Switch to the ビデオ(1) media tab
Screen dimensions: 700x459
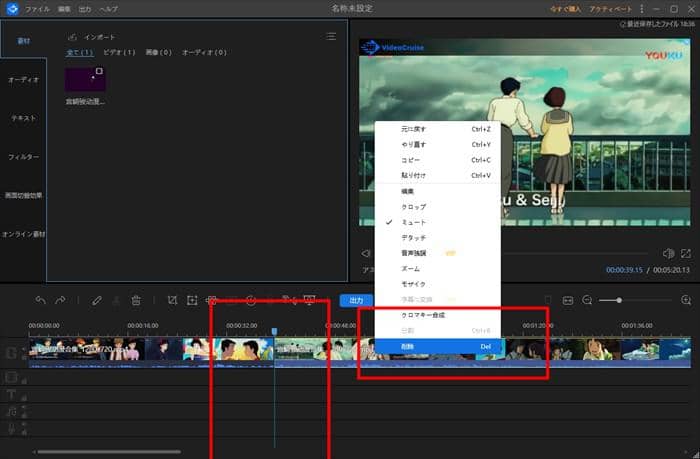[119, 52]
